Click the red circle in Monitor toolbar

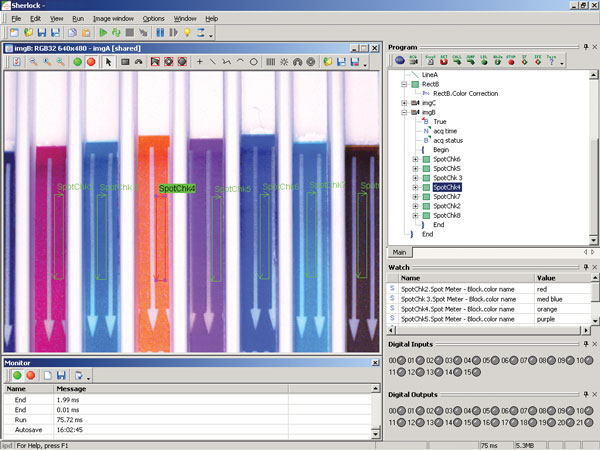(31, 375)
